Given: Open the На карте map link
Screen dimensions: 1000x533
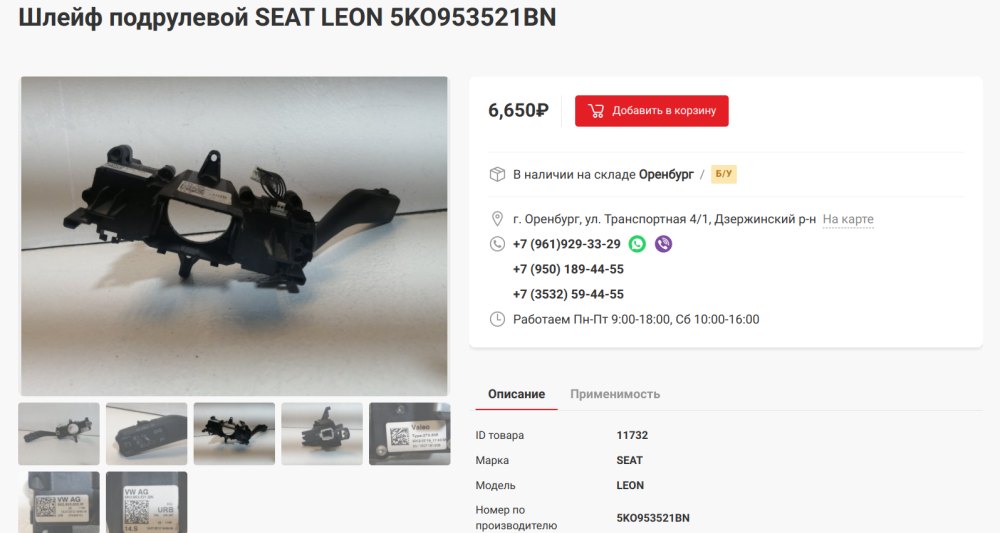Looking at the screenshot, I should tap(848, 219).
